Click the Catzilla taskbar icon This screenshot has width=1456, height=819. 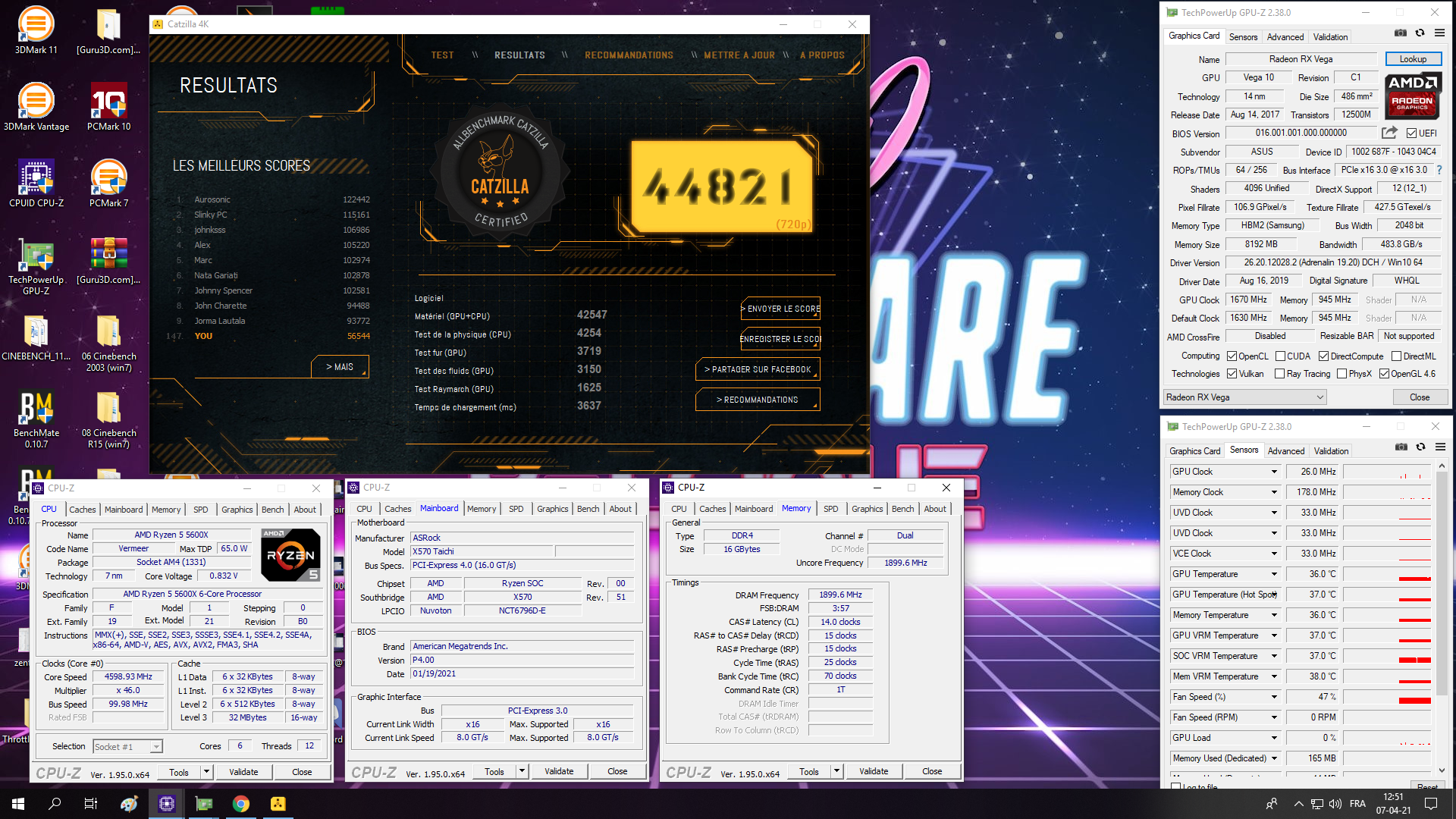[278, 804]
